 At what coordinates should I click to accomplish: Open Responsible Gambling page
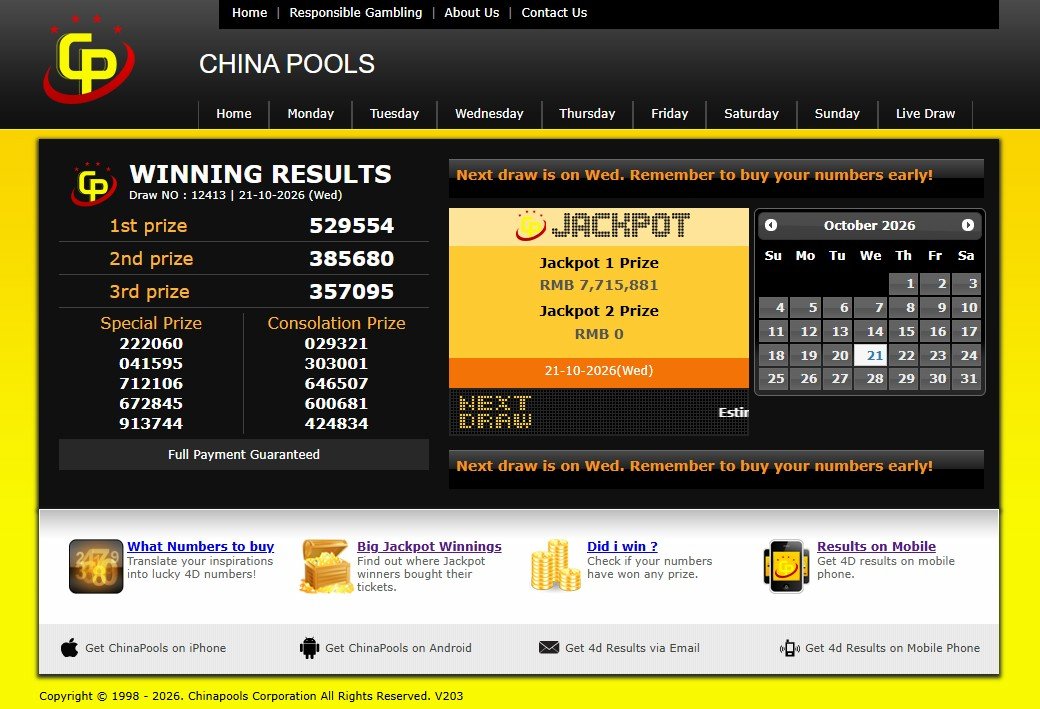(356, 13)
